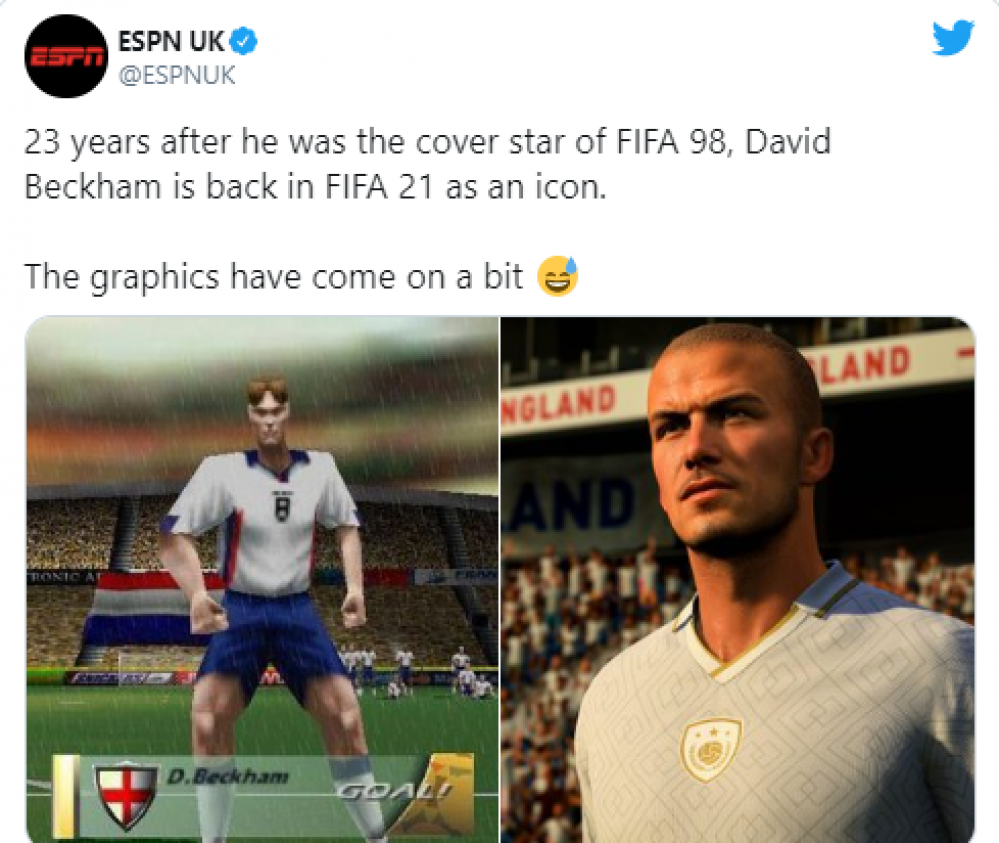
Task: Click the ESPN profile avatar logo
Action: 66,56
